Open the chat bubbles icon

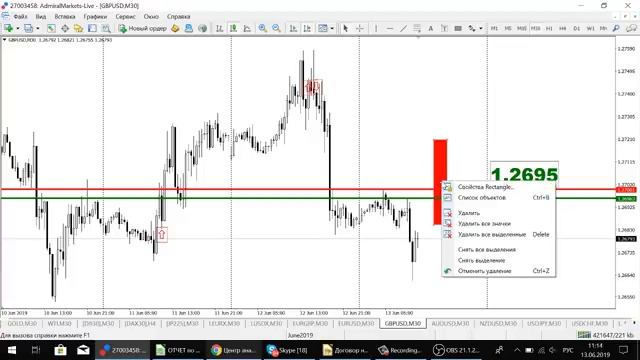coord(631,28)
